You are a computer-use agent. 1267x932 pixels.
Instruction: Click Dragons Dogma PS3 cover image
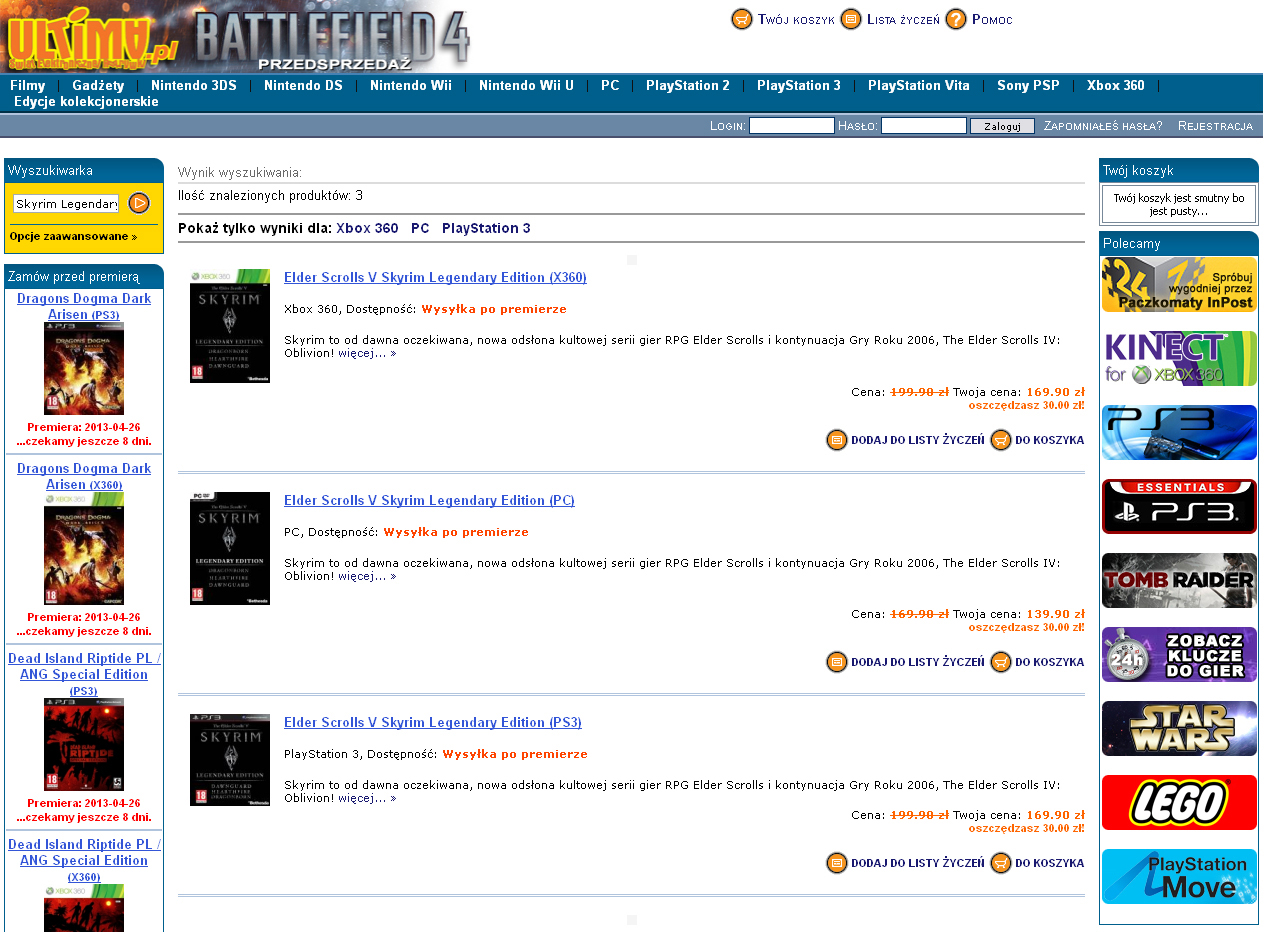84,369
